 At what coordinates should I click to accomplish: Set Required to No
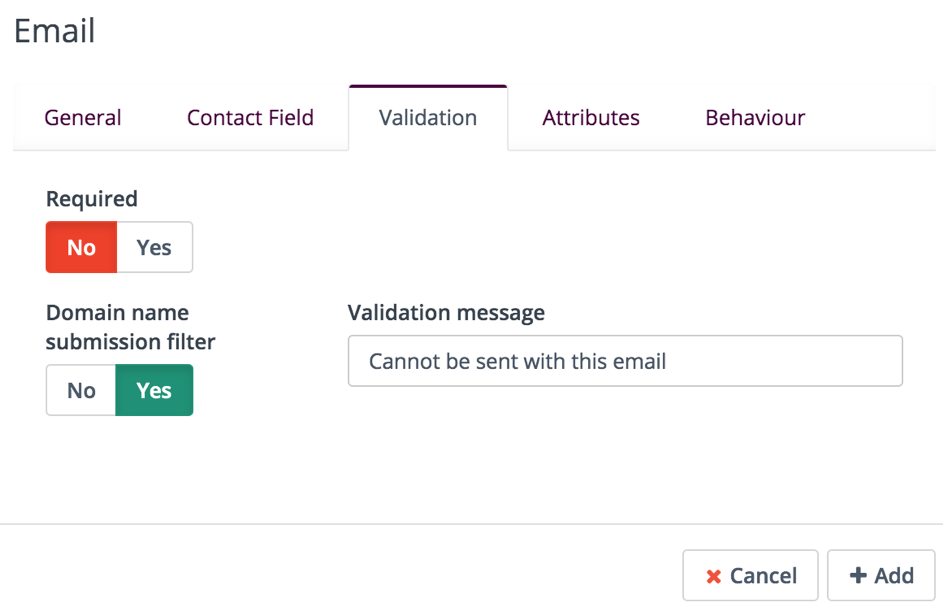[x=81, y=247]
